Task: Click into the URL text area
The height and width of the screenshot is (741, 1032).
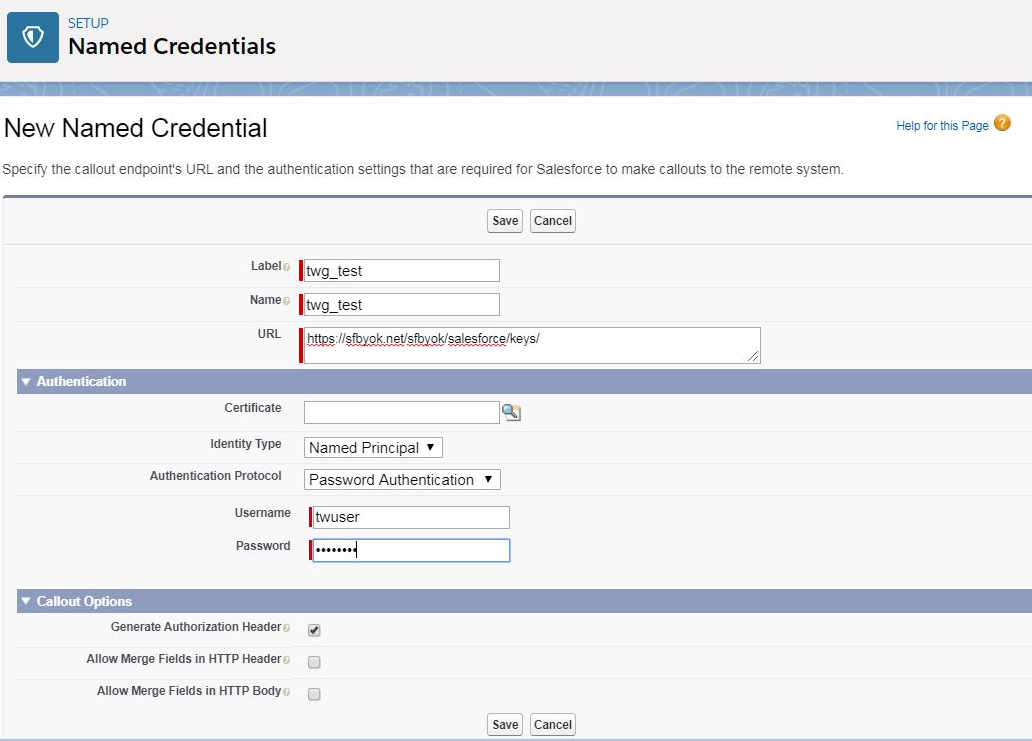Action: (530, 345)
